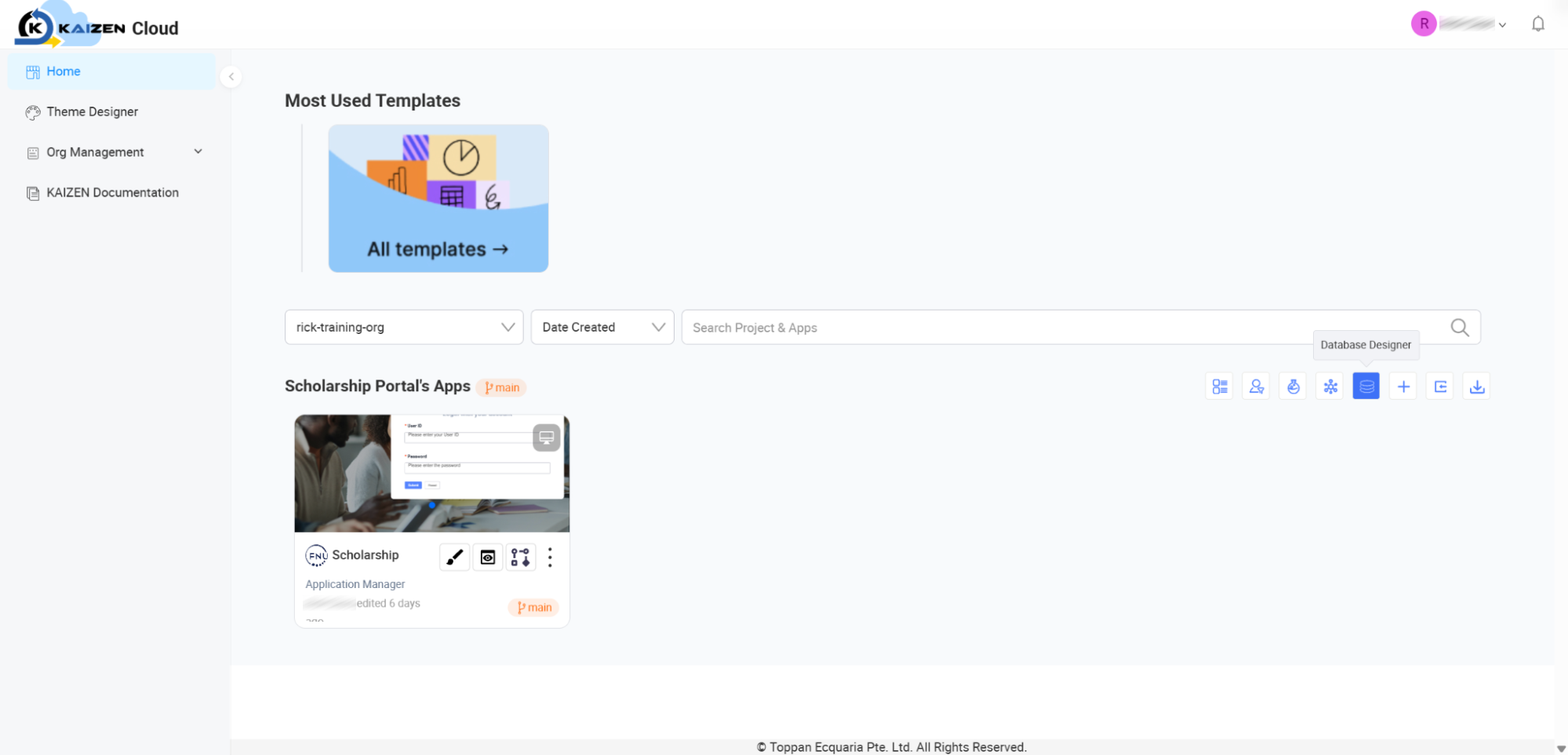Click the snowflake-style icon in project toolbar

(x=1330, y=387)
